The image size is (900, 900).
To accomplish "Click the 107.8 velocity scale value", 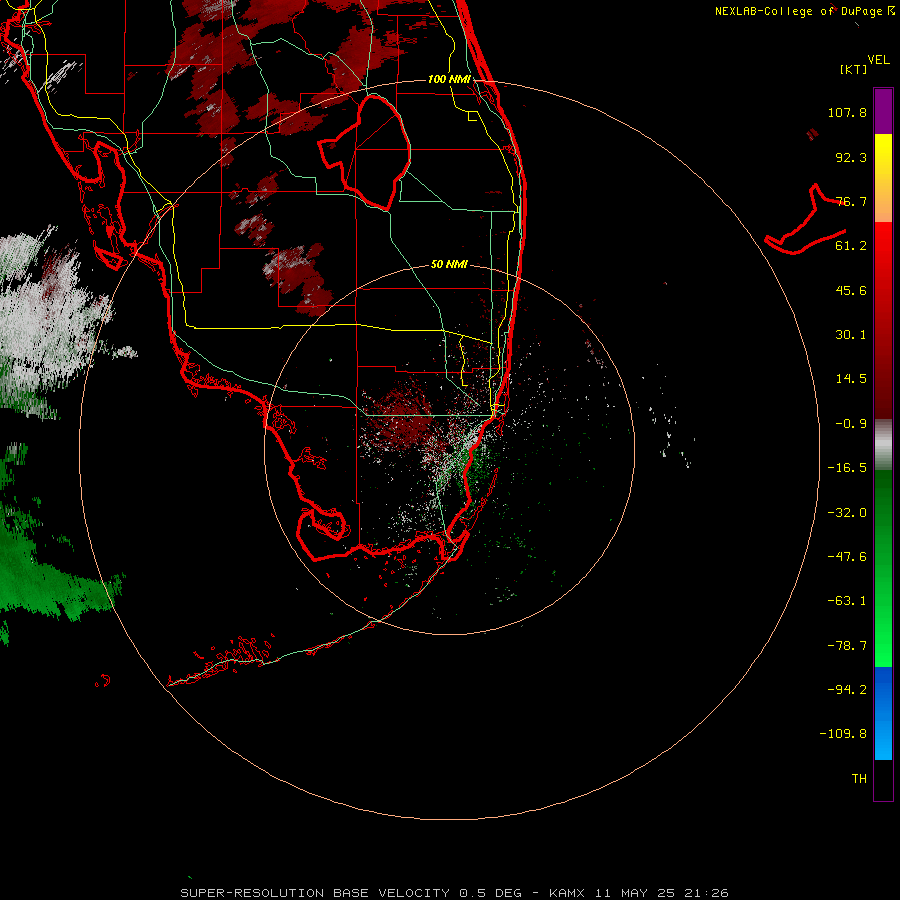I will click(x=847, y=112).
